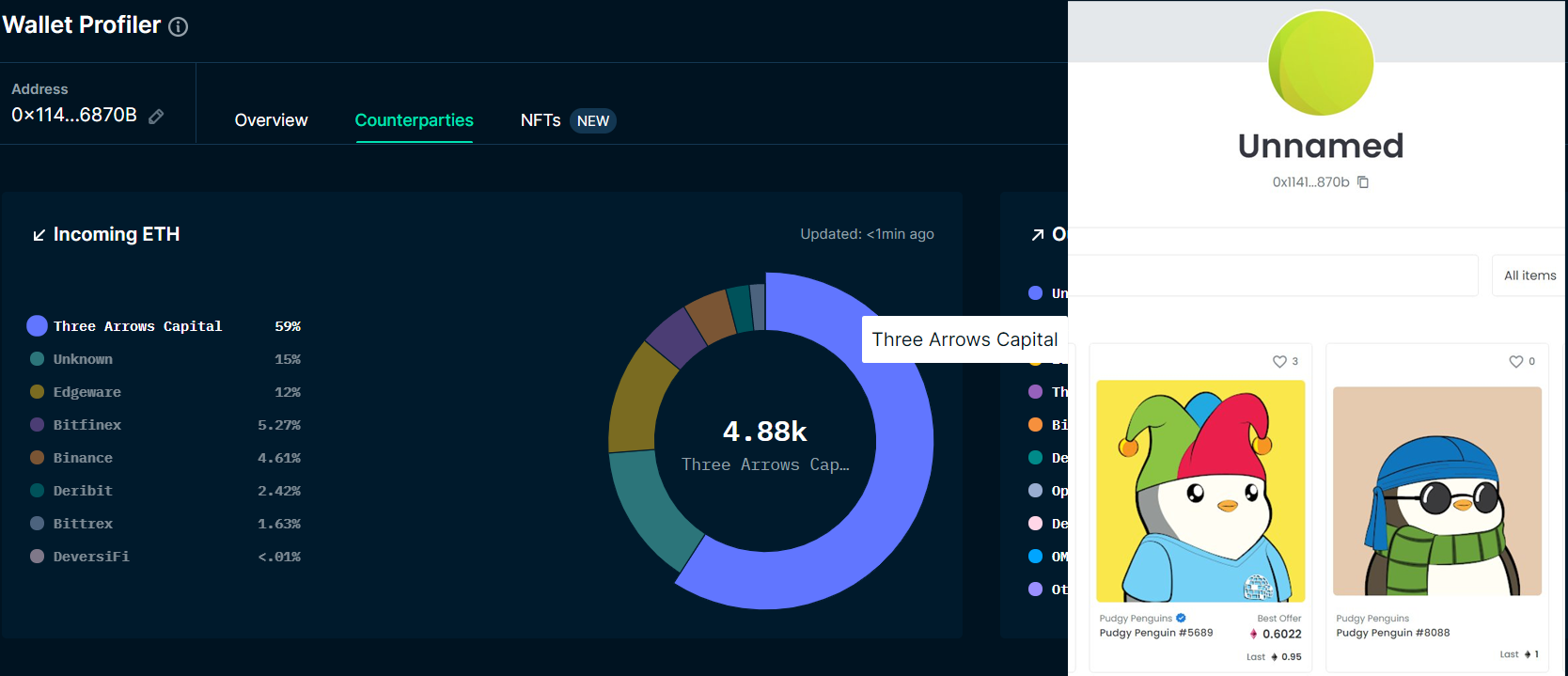The height and width of the screenshot is (676, 1568).
Task: Switch to the Counterparties tab
Action: click(414, 120)
